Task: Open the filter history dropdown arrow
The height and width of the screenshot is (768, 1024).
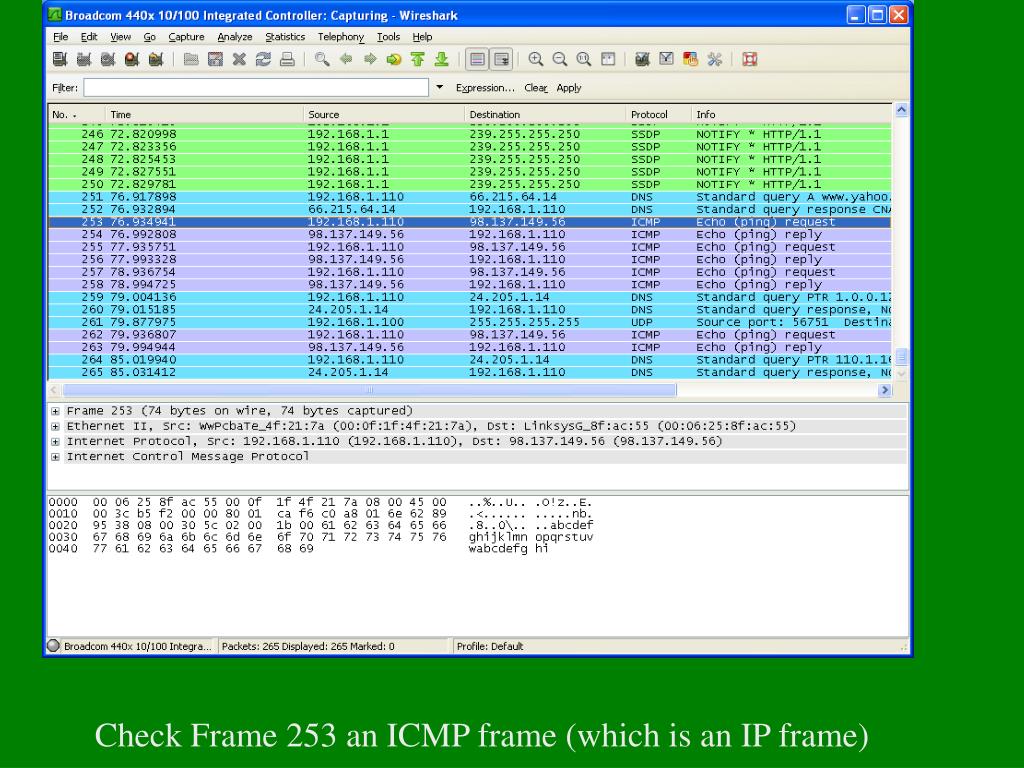Action: click(x=440, y=88)
